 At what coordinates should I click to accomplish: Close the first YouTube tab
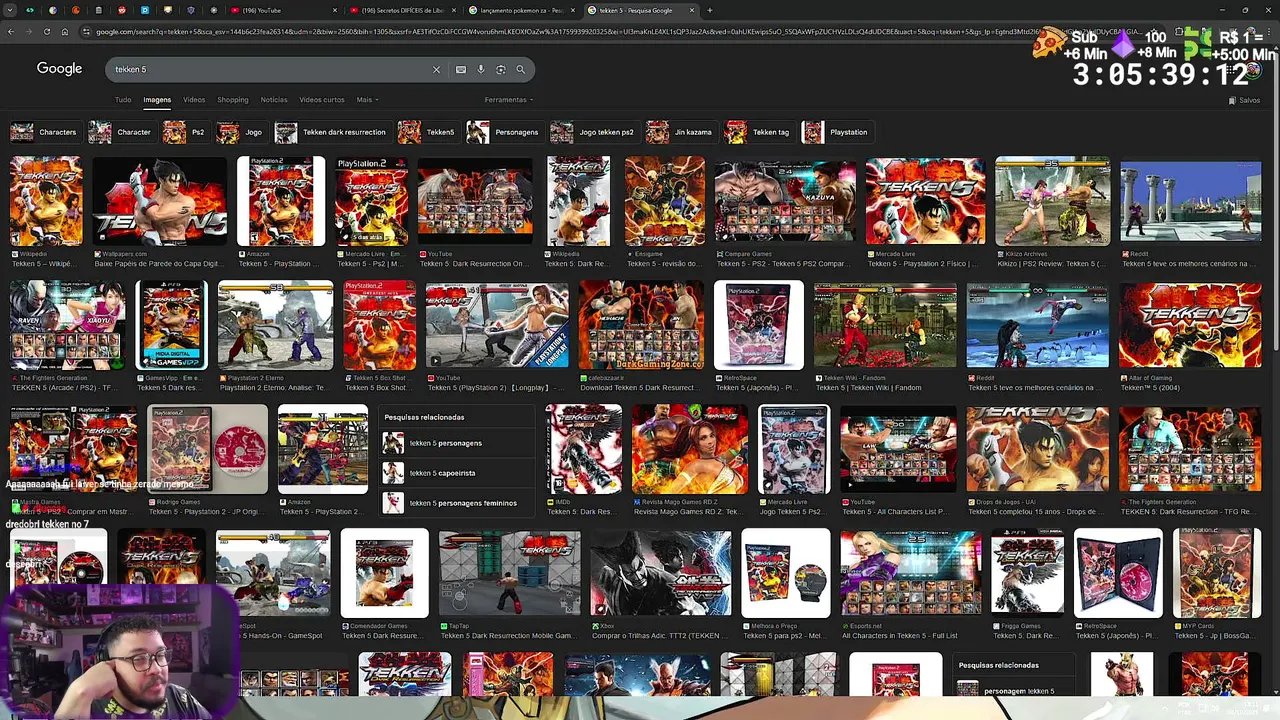tap(334, 10)
